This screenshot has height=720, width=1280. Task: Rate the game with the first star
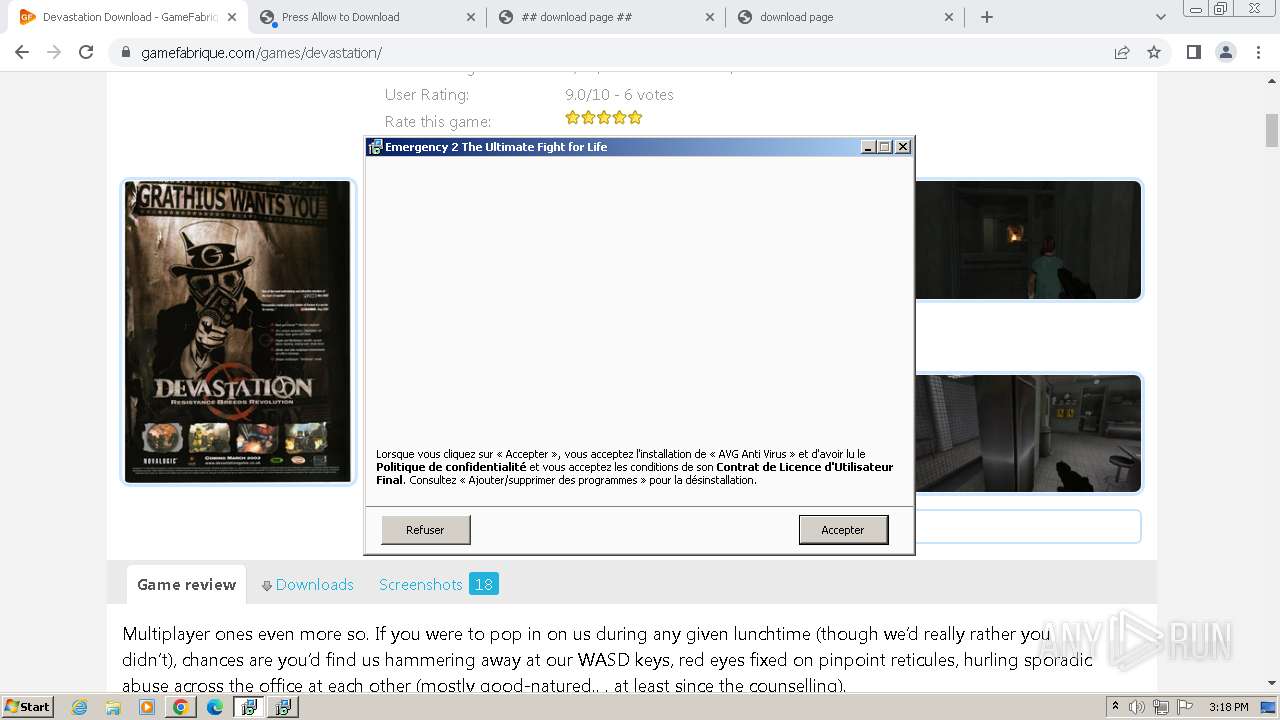tap(572, 118)
